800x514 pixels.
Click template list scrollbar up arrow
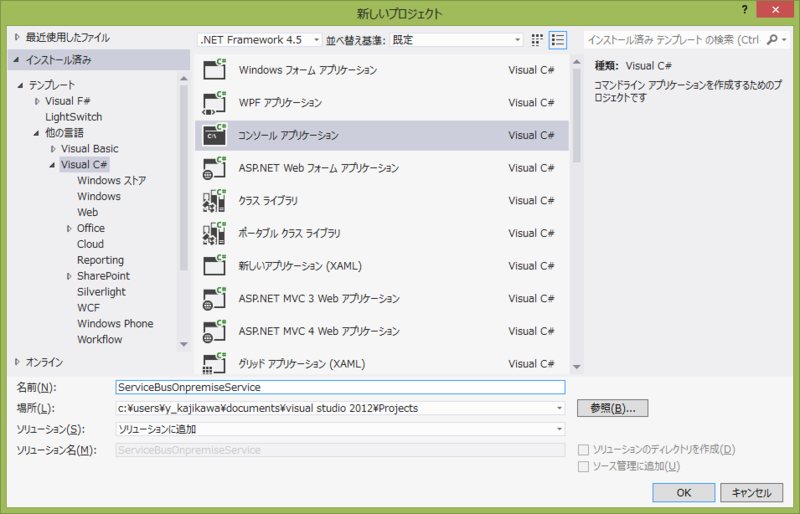(x=577, y=62)
